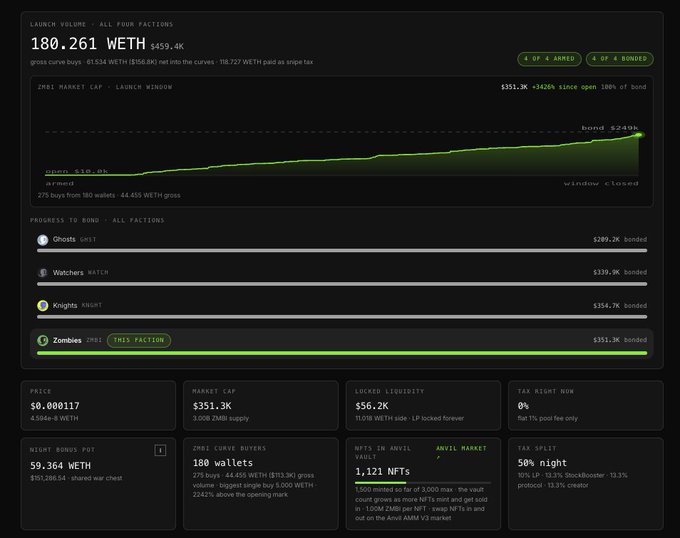Click the +3426% since open text
Image resolution: width=680 pixels, height=538 pixels.
(564, 87)
